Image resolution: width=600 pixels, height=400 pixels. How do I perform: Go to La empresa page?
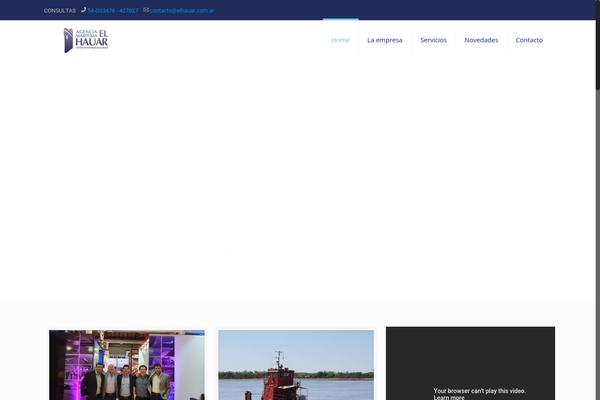pos(385,40)
